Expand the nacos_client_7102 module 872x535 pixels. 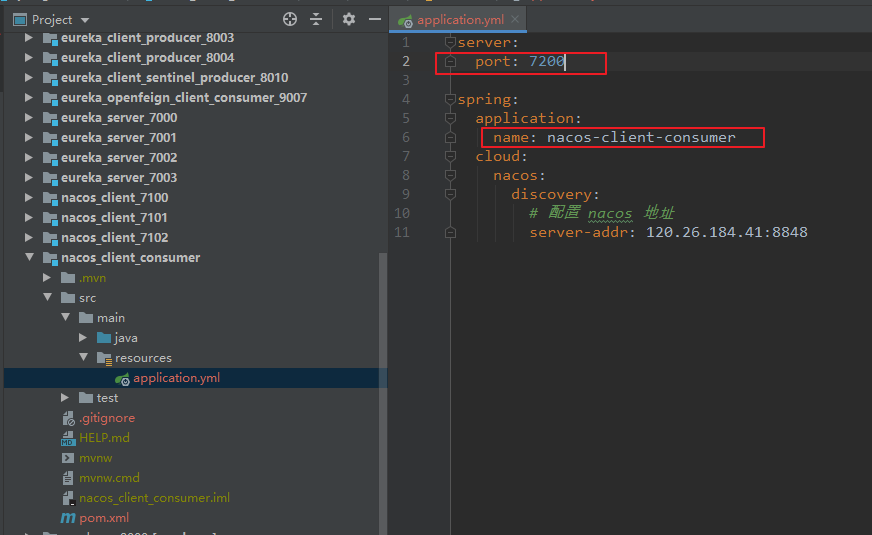coord(28,238)
